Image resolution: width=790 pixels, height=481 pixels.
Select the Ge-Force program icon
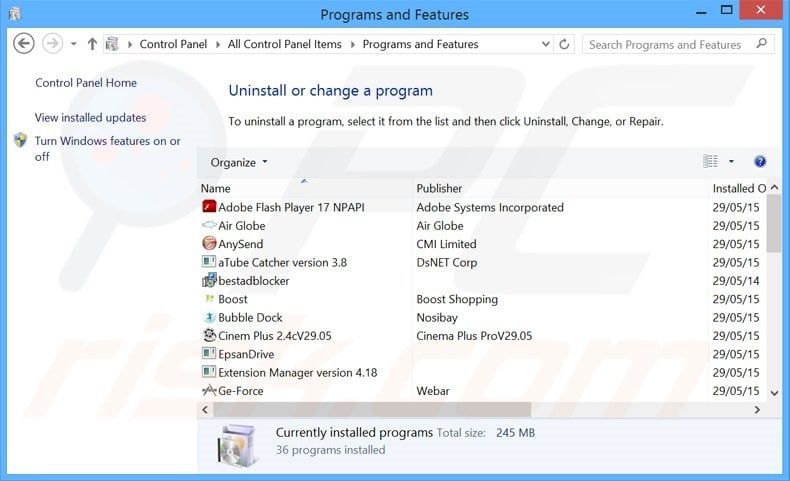click(209, 390)
